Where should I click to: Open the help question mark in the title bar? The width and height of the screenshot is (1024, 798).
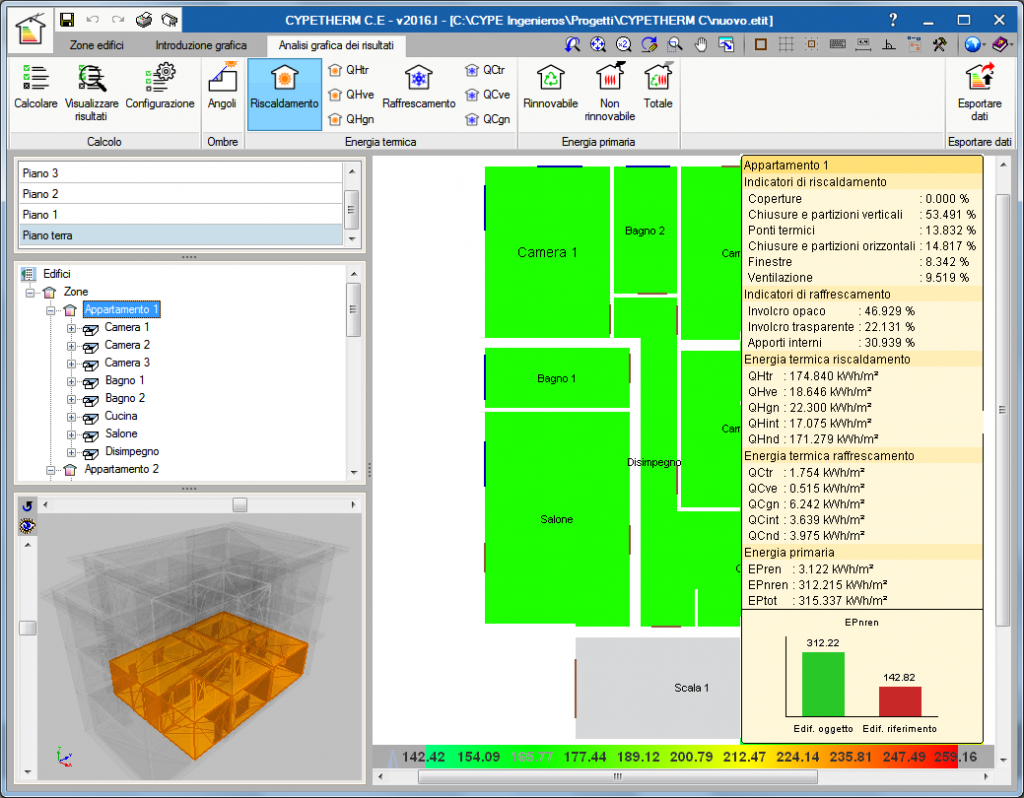(x=893, y=20)
